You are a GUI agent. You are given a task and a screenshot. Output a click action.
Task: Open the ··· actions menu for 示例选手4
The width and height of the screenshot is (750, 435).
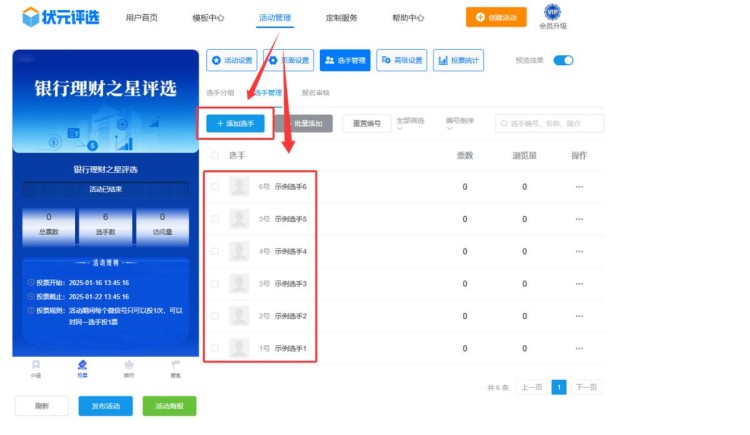coord(578,252)
